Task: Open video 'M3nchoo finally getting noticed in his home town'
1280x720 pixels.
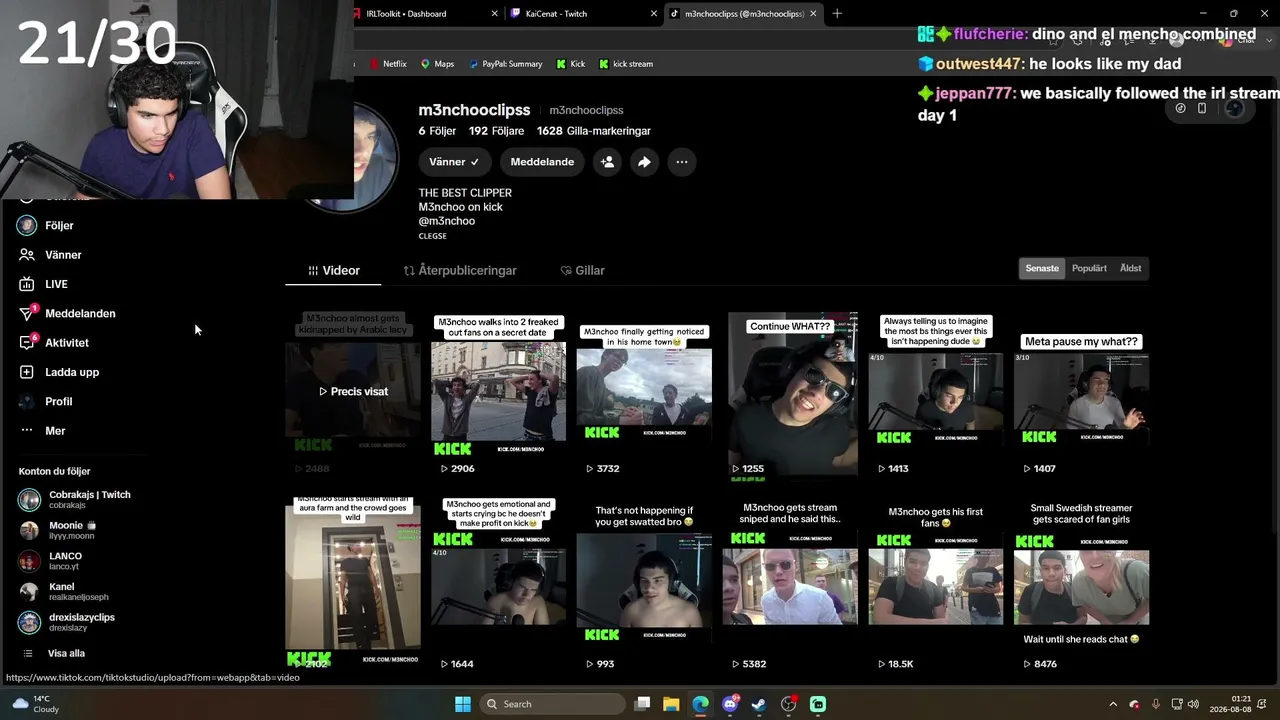Action: coord(644,394)
